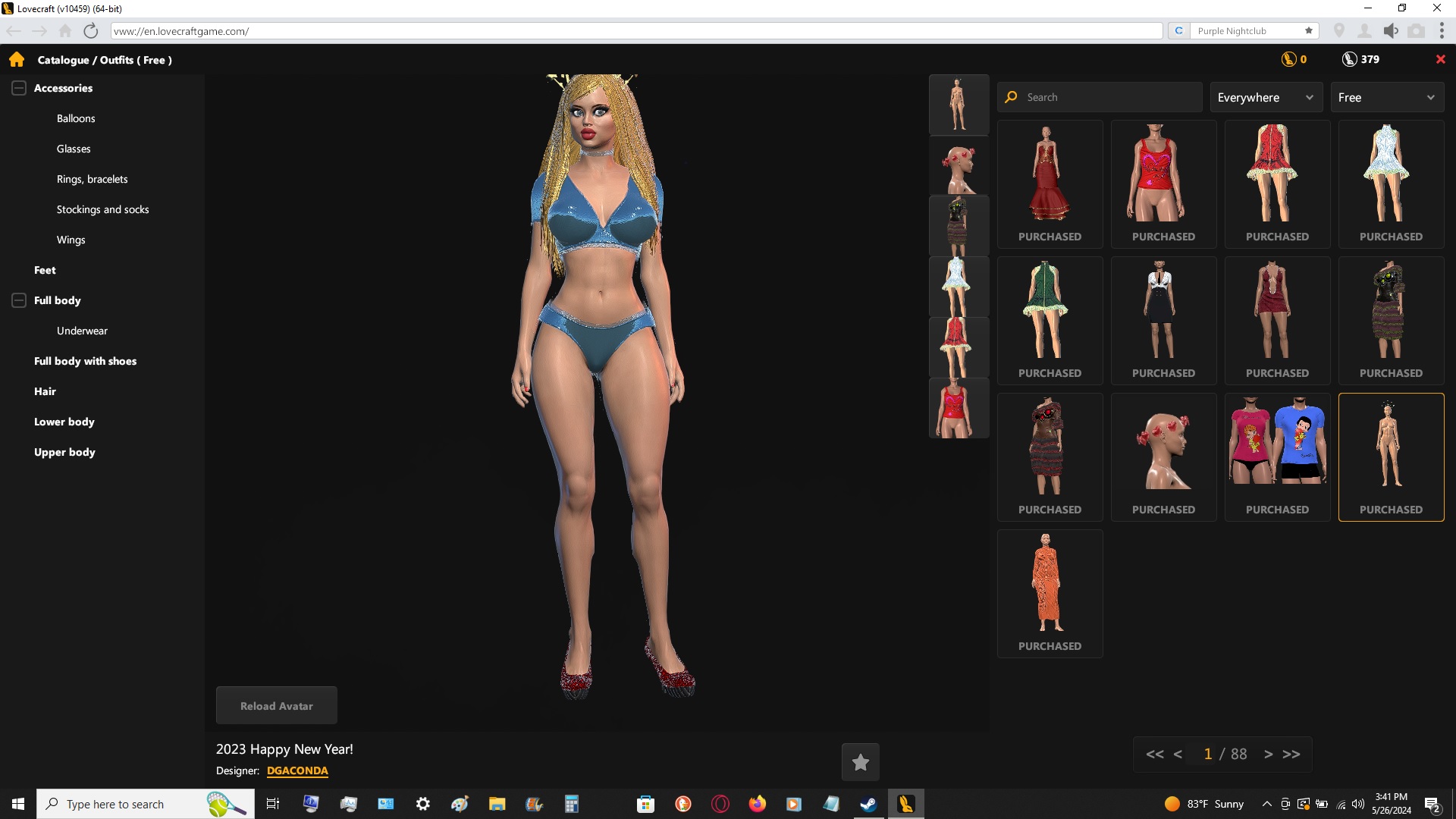Open Steam from the taskbar
The height and width of the screenshot is (819, 1456).
[868, 804]
